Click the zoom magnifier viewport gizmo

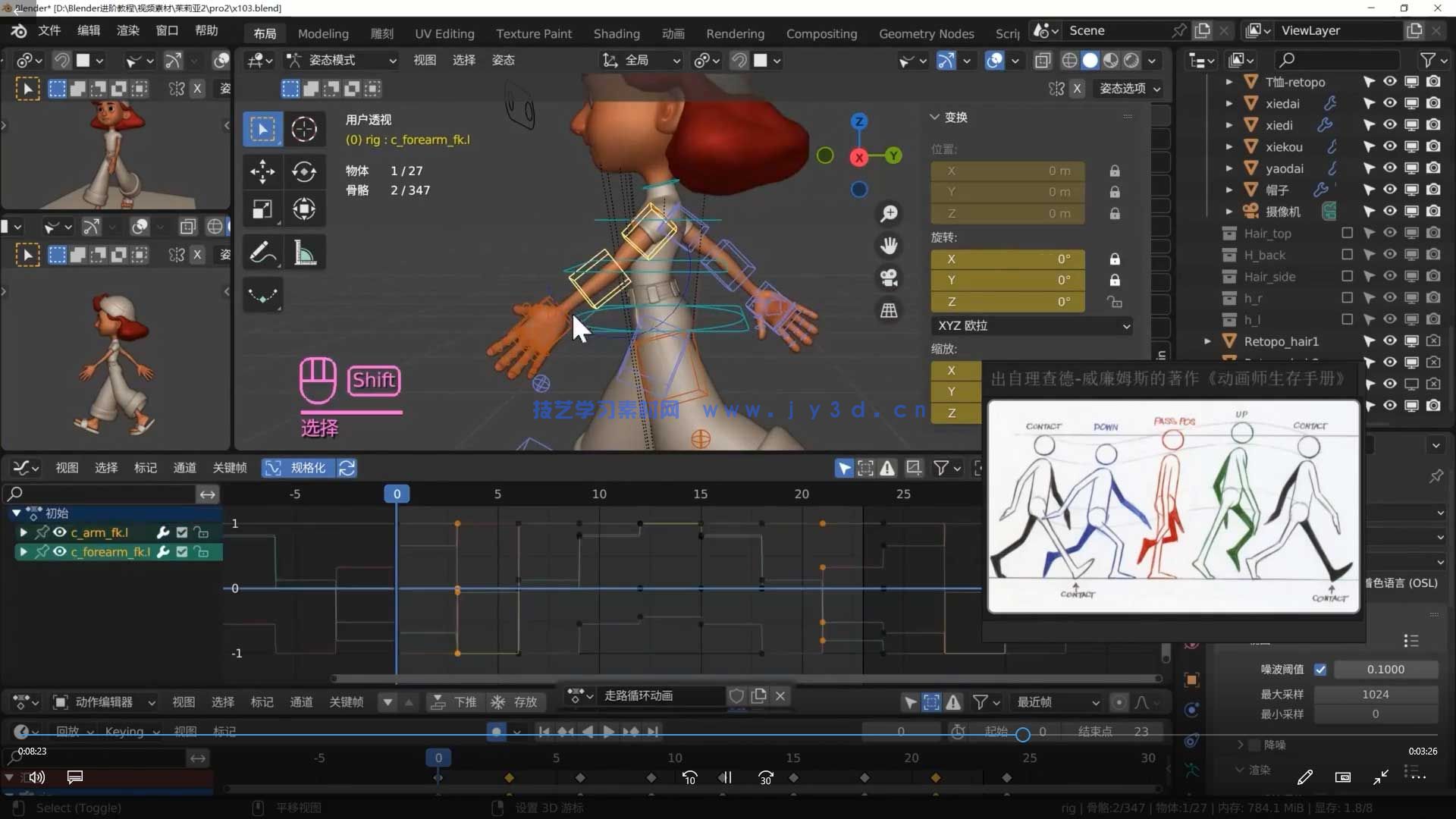tap(889, 214)
